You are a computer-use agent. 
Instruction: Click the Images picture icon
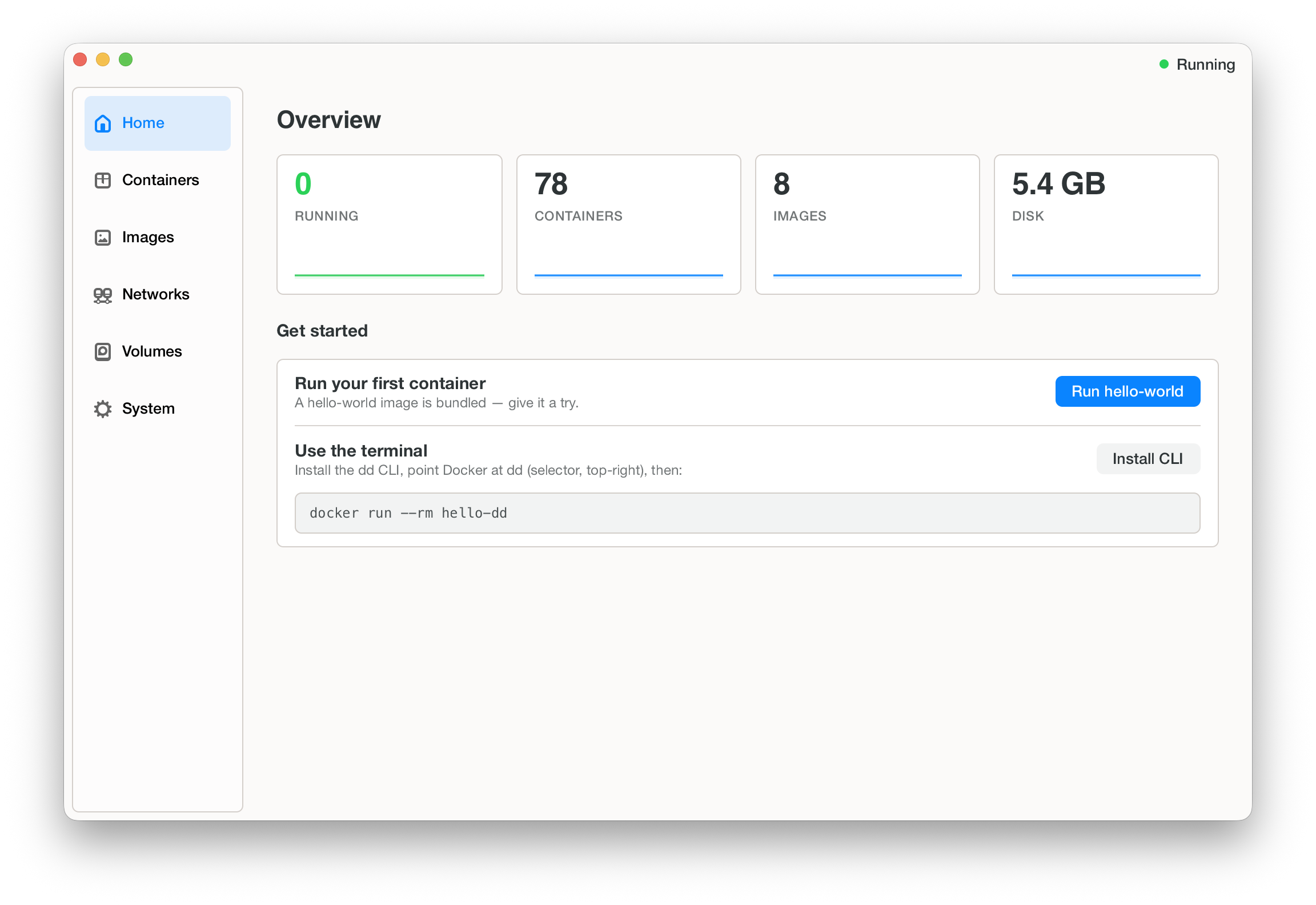click(x=103, y=237)
